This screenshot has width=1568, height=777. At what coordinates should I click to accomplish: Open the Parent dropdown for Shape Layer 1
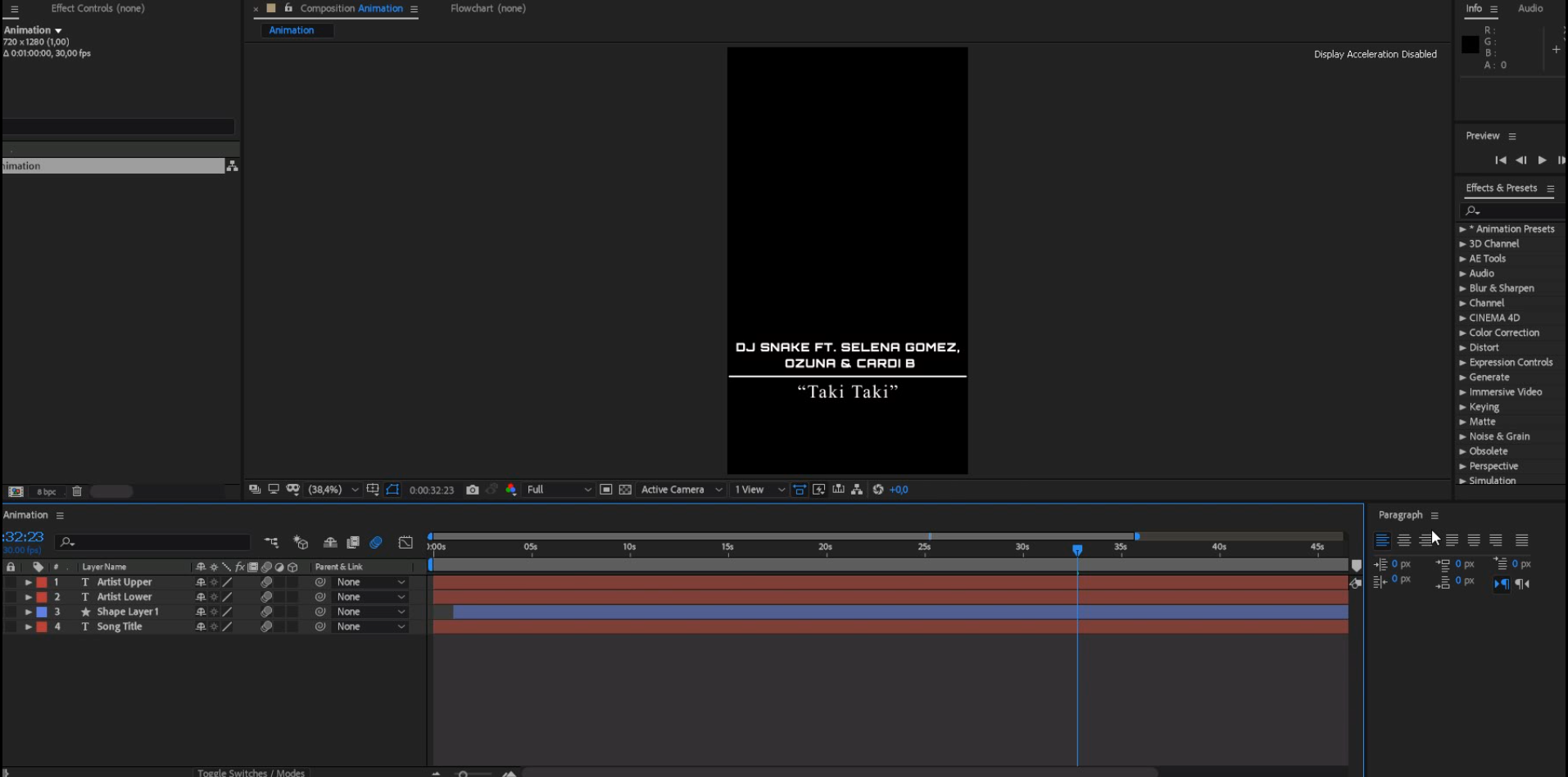(370, 612)
